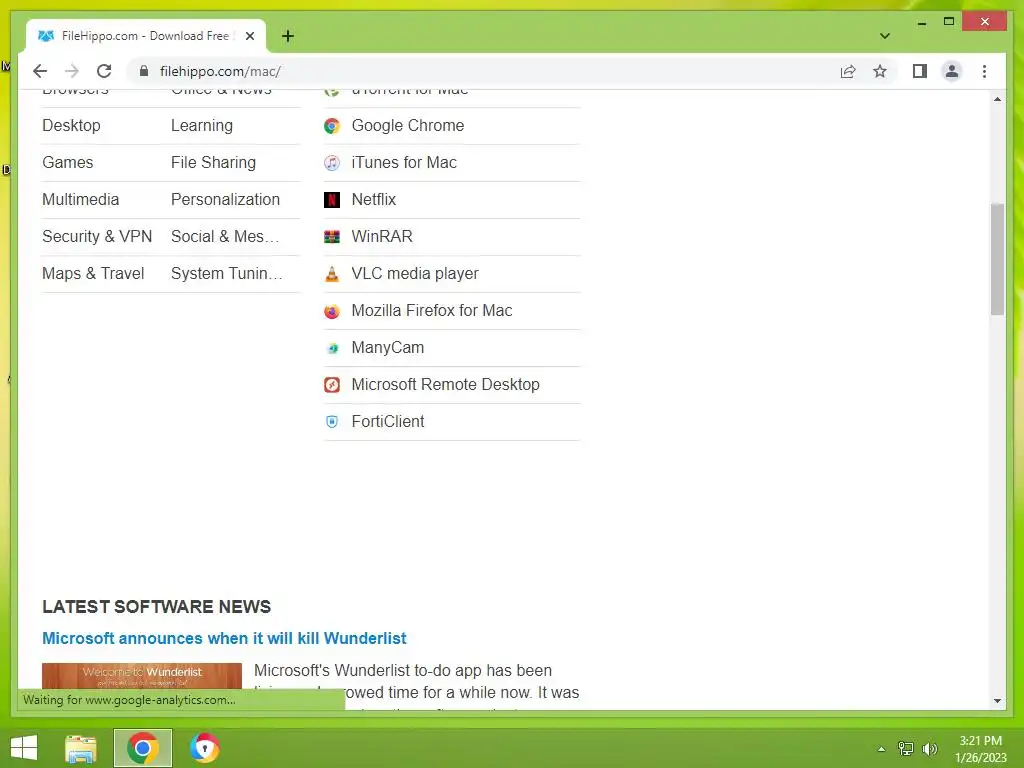Open the Maps & Travel category

click(x=93, y=274)
